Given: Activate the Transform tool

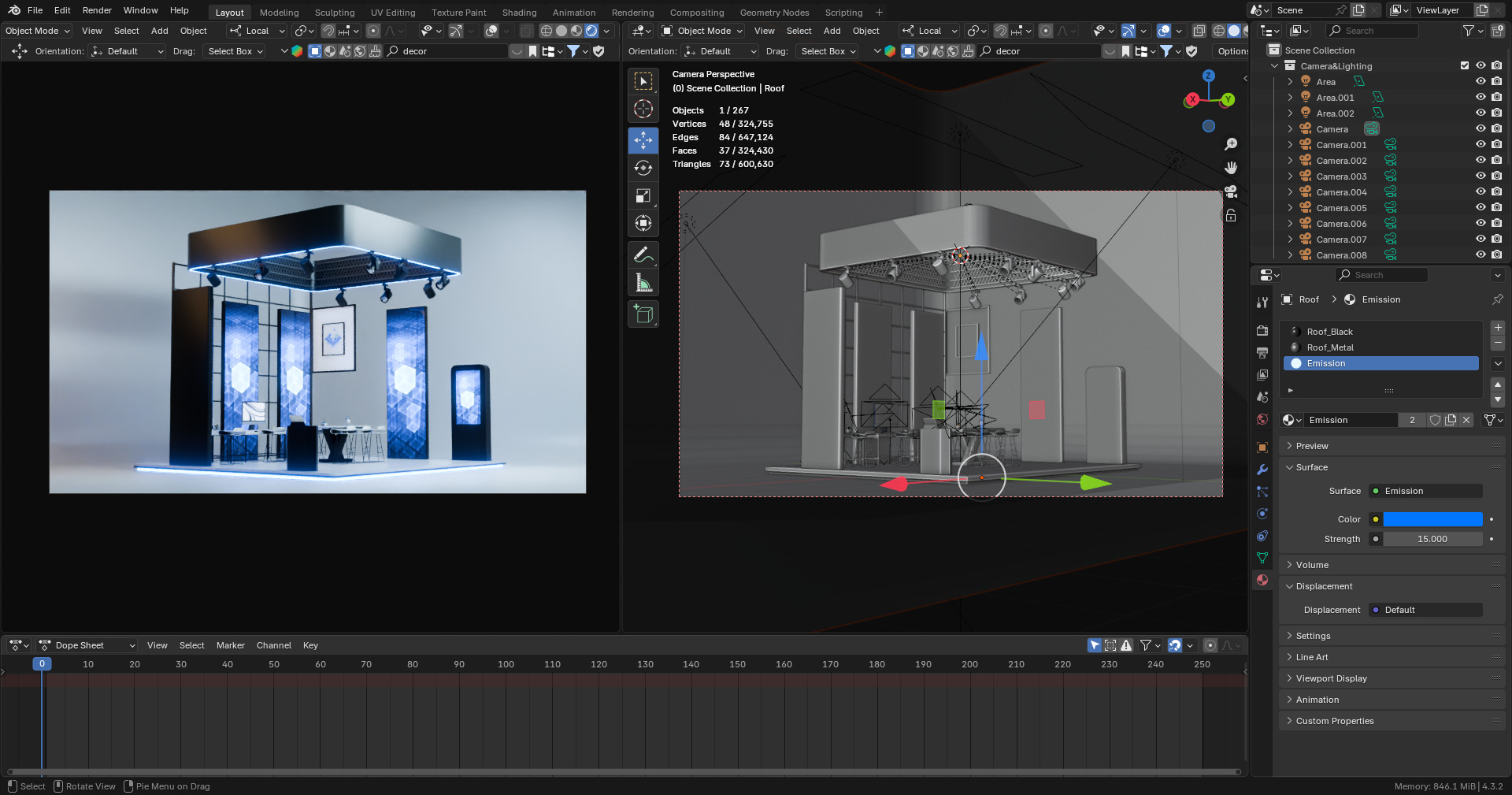Looking at the screenshot, I should [643, 223].
